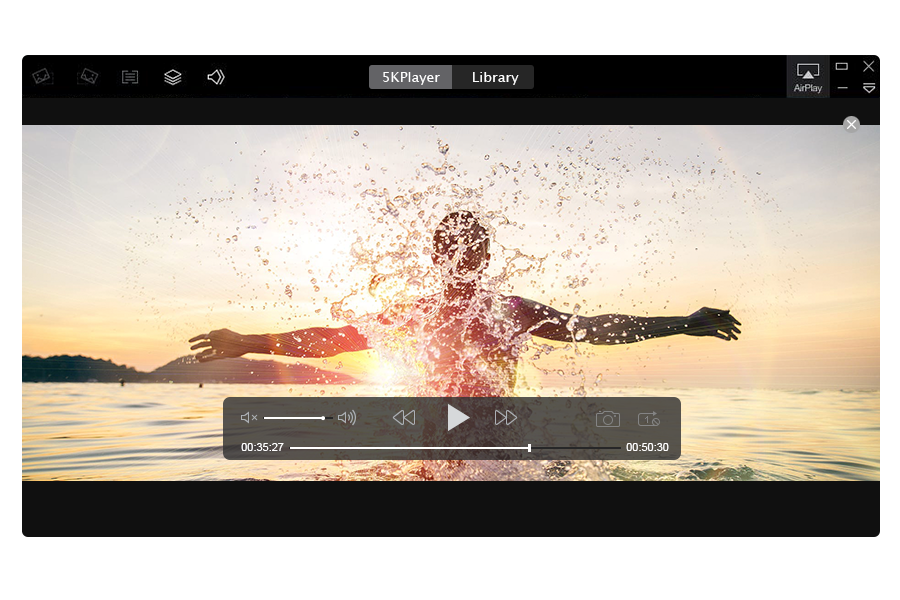Viewport: 900px width, 600px height.
Task: Toggle mute with the muted speaker icon
Action: point(249,418)
